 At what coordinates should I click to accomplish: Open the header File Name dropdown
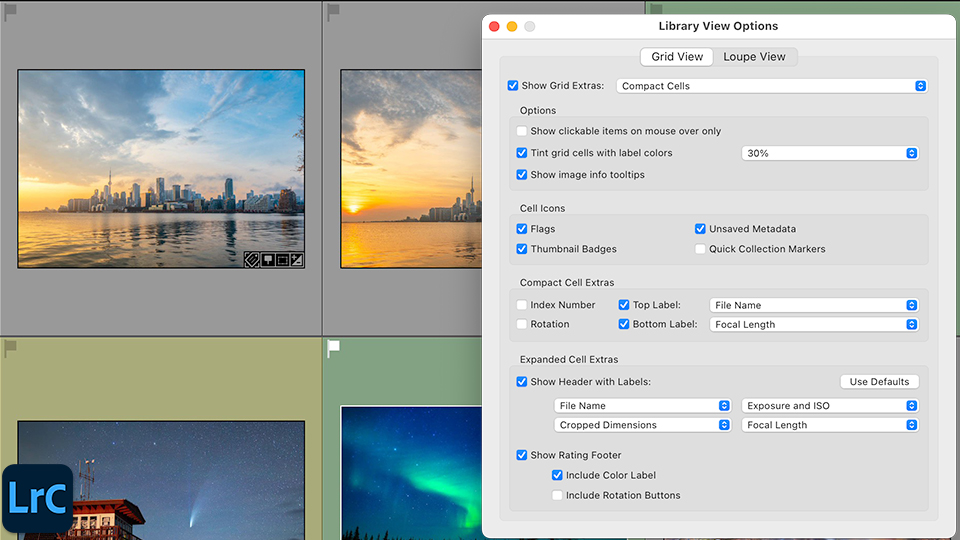click(x=642, y=405)
